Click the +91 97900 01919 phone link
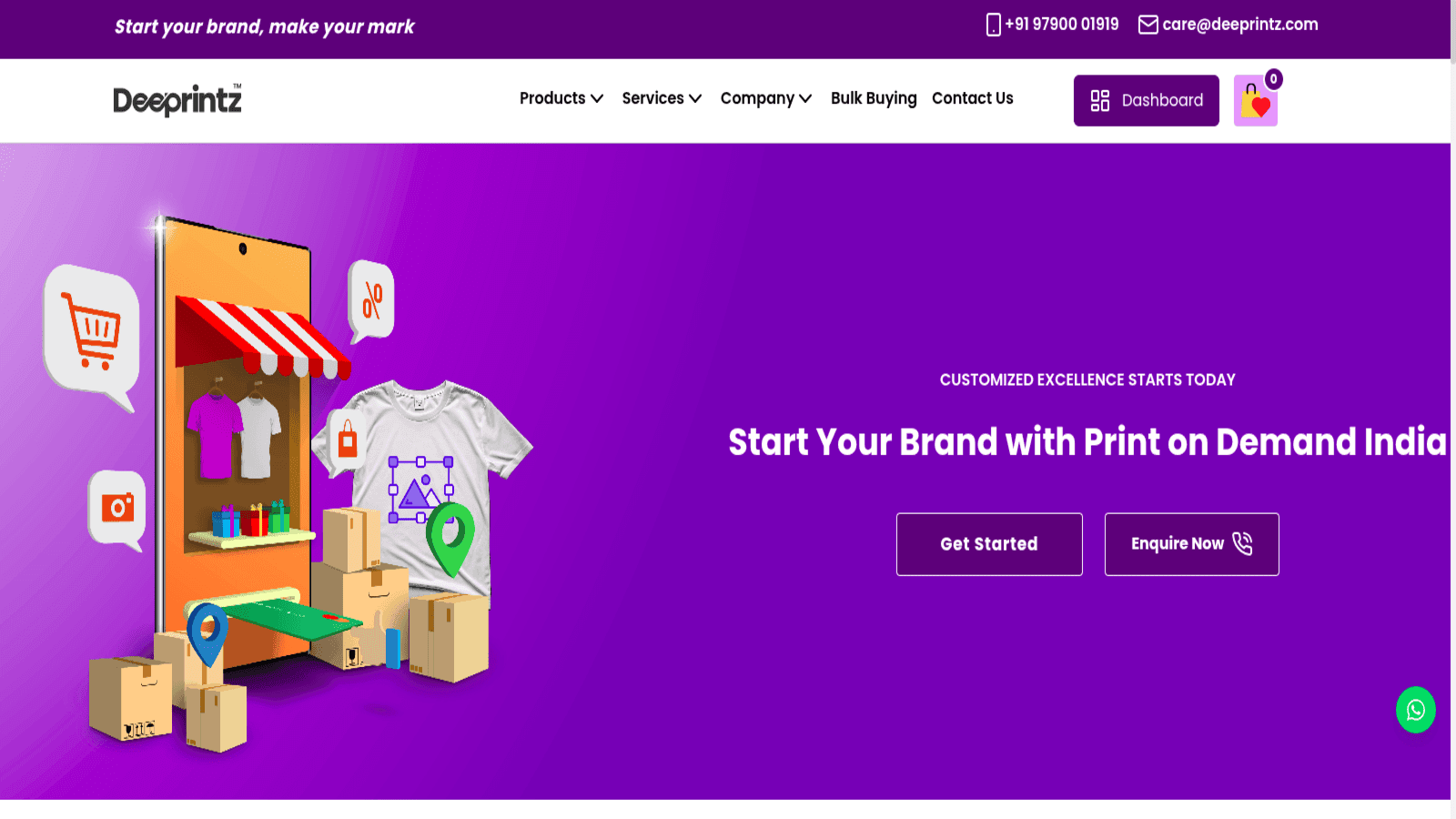Image resolution: width=1456 pixels, height=819 pixels. point(1061,25)
